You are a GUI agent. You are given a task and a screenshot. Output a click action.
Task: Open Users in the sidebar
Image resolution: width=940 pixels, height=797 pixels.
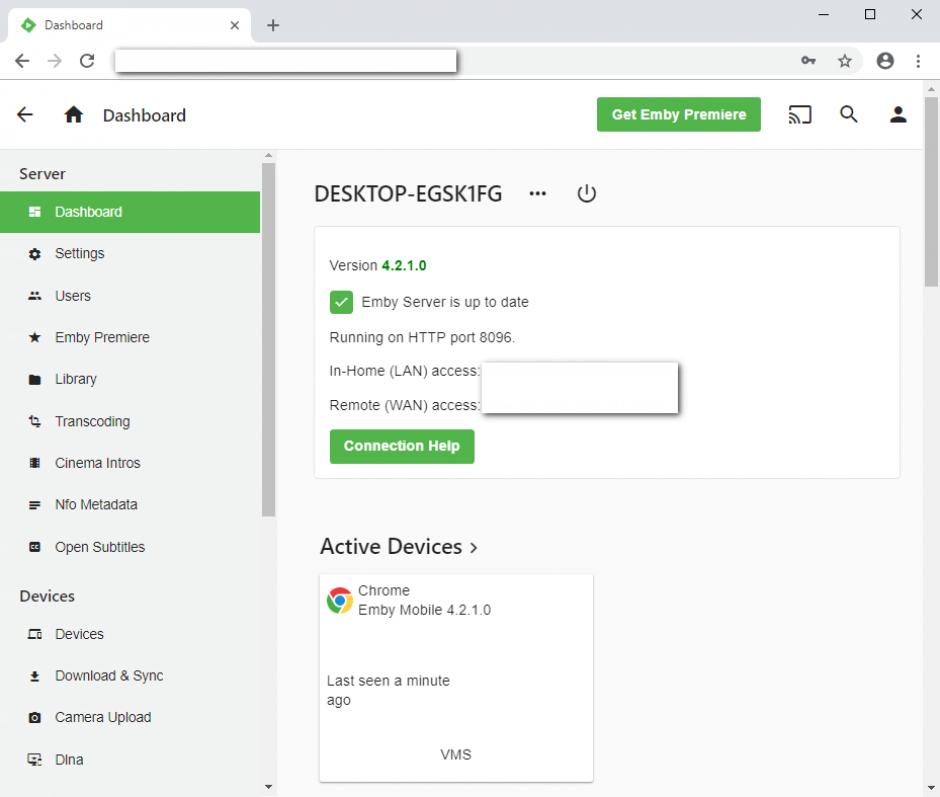tap(130, 296)
